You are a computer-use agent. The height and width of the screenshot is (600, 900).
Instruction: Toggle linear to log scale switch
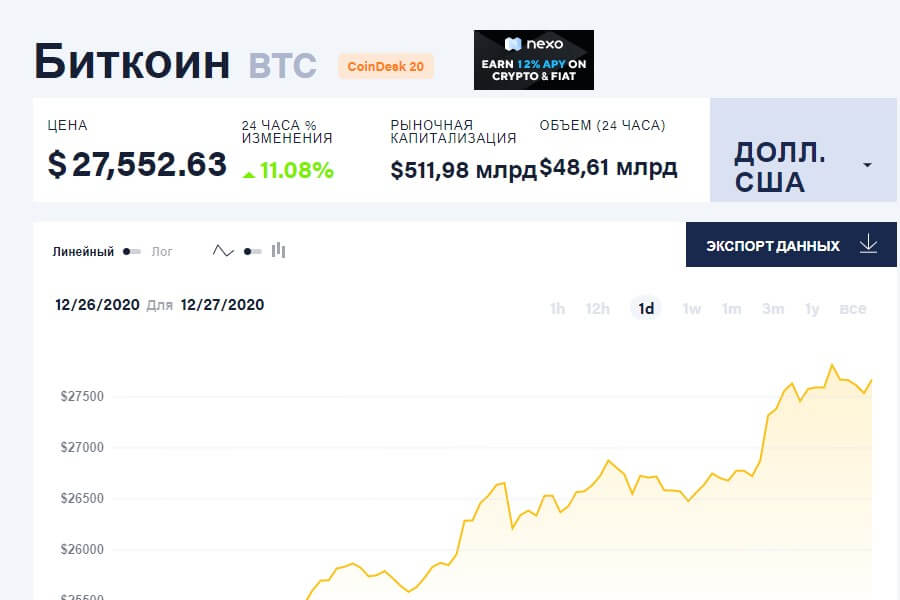click(132, 251)
